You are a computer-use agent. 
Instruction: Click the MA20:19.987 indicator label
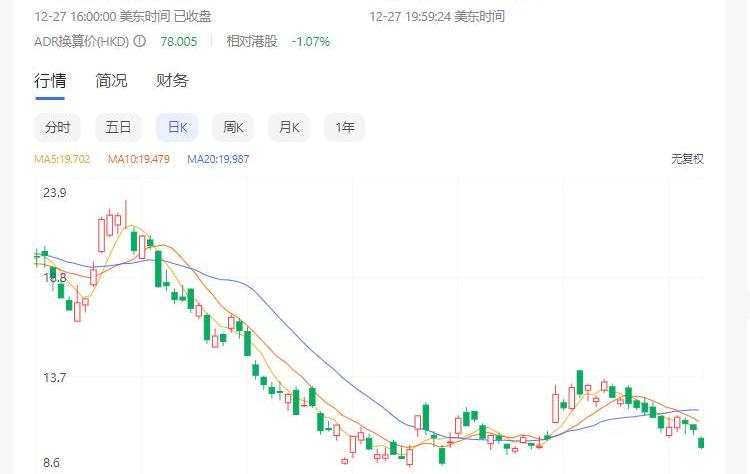tap(218, 159)
